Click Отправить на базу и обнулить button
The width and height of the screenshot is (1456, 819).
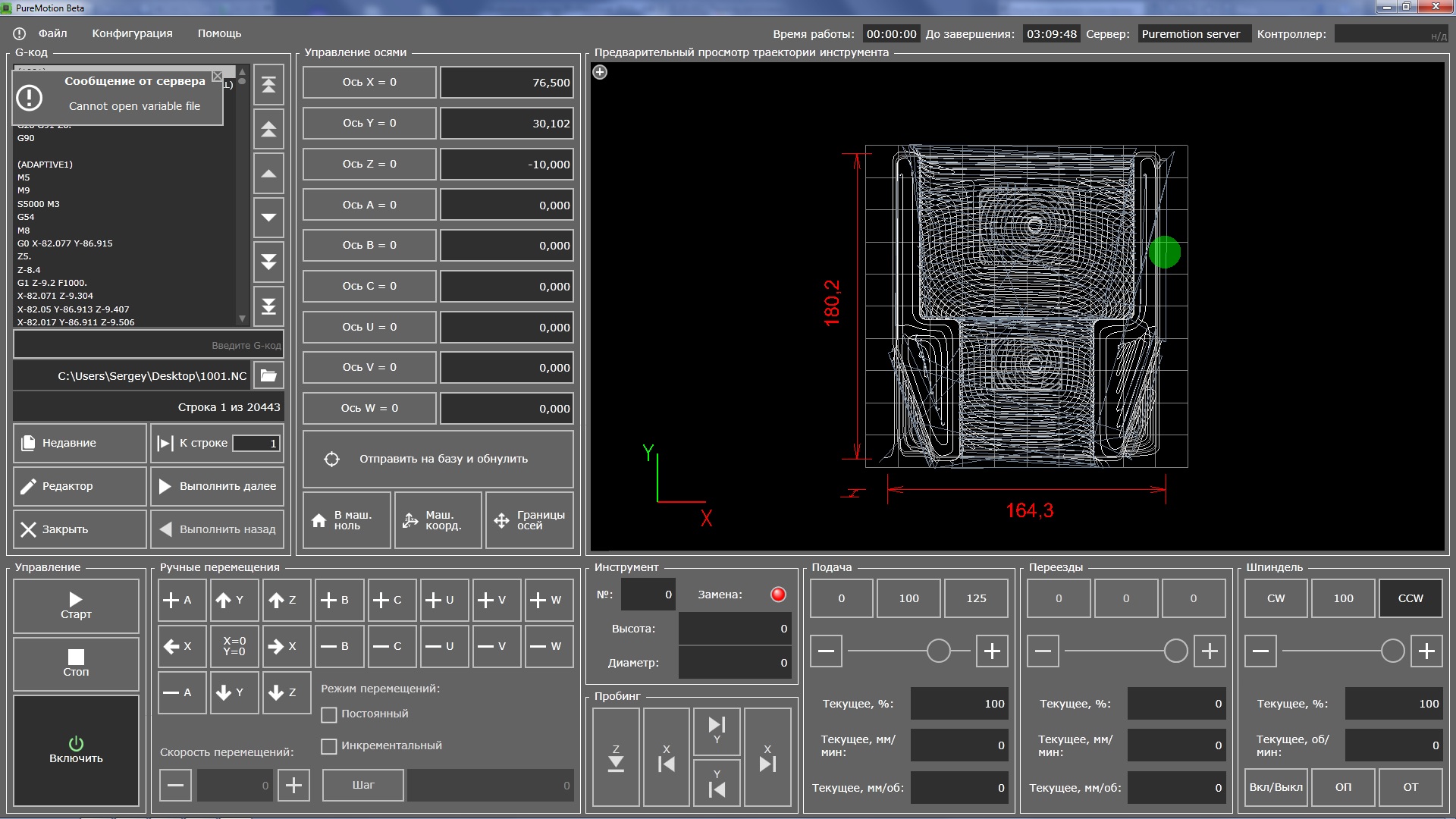point(438,459)
